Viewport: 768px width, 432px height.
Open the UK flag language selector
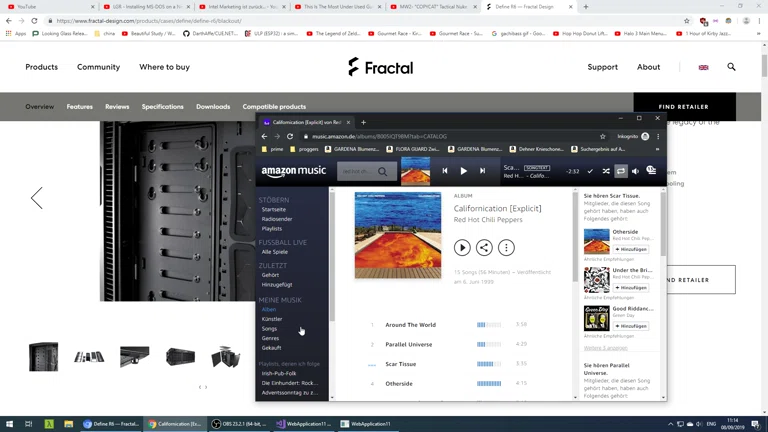[x=703, y=67]
